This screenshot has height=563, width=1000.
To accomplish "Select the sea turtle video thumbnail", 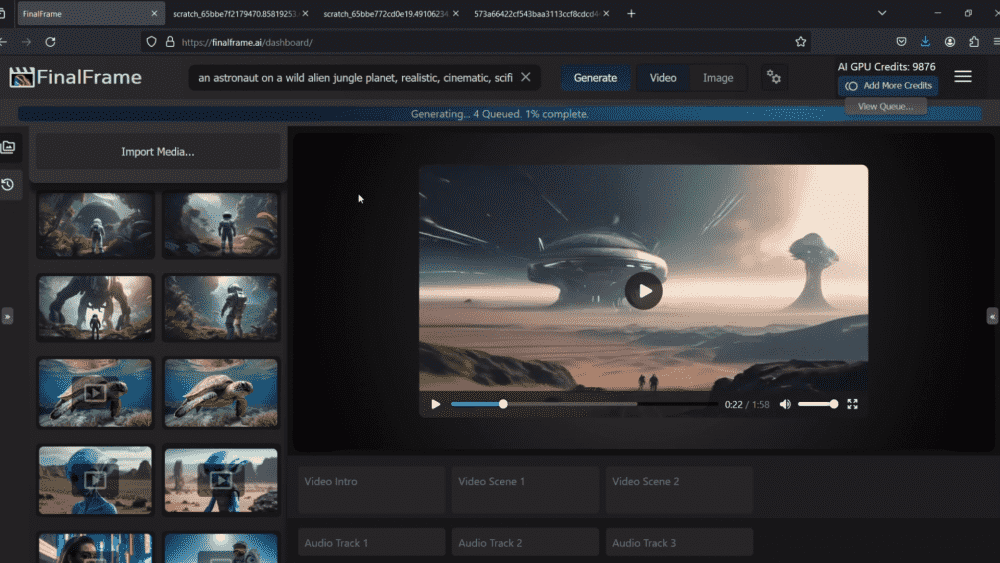I will pyautogui.click(x=95, y=393).
